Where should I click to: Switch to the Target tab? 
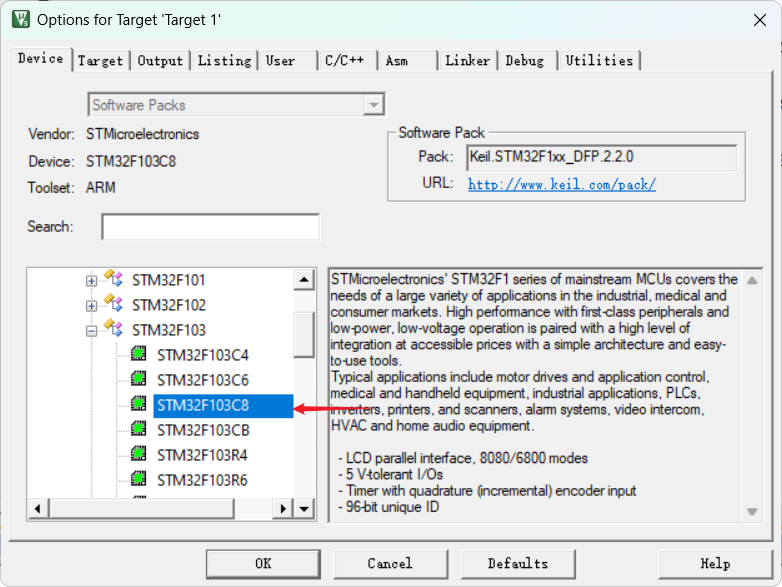(x=100, y=61)
